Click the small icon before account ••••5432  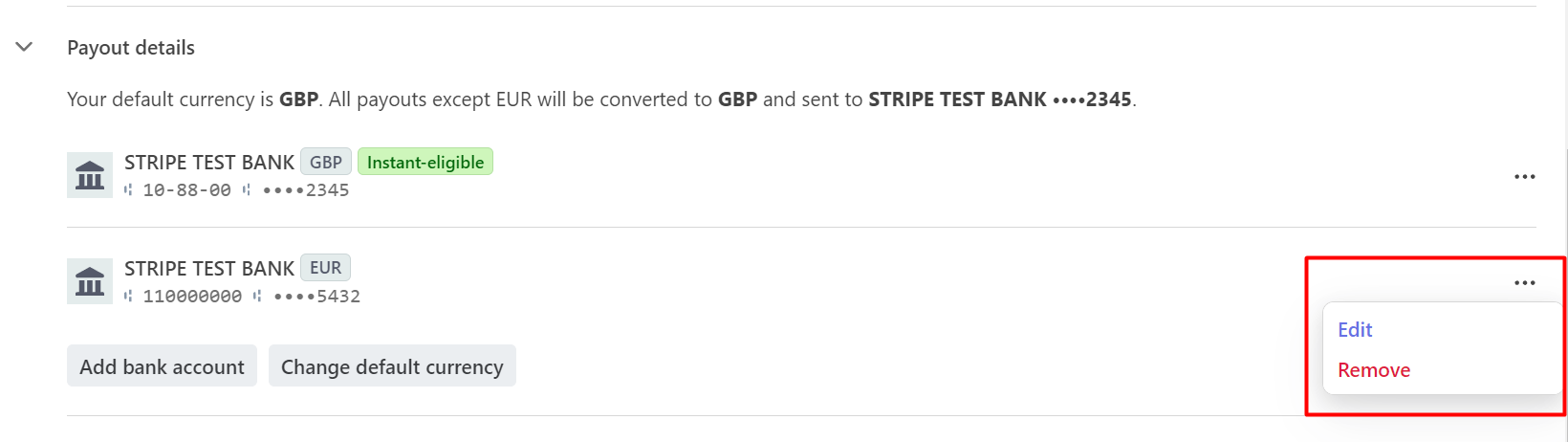pos(257,297)
